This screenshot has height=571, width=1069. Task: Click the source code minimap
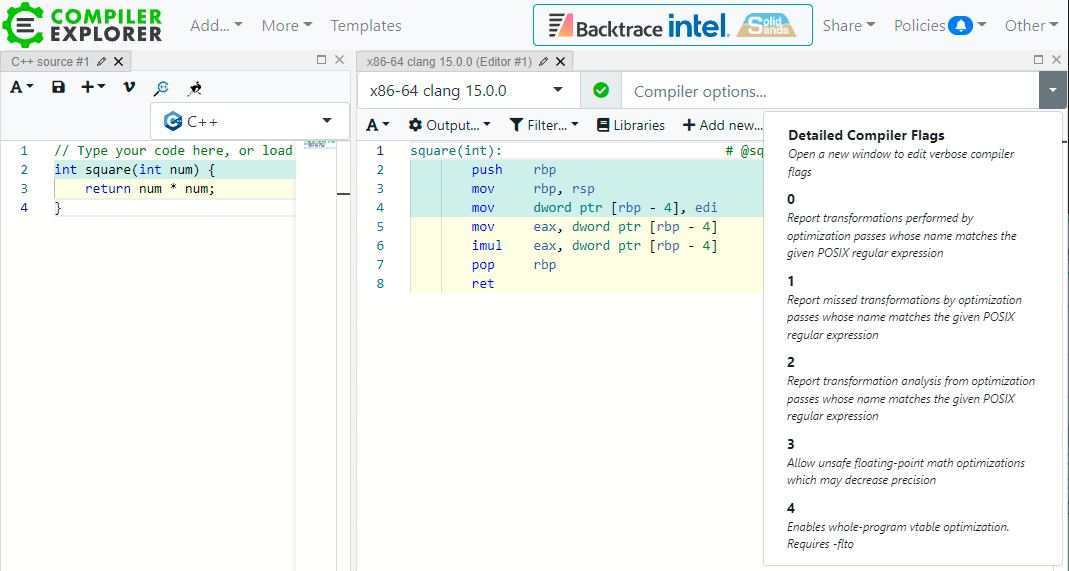click(x=320, y=144)
